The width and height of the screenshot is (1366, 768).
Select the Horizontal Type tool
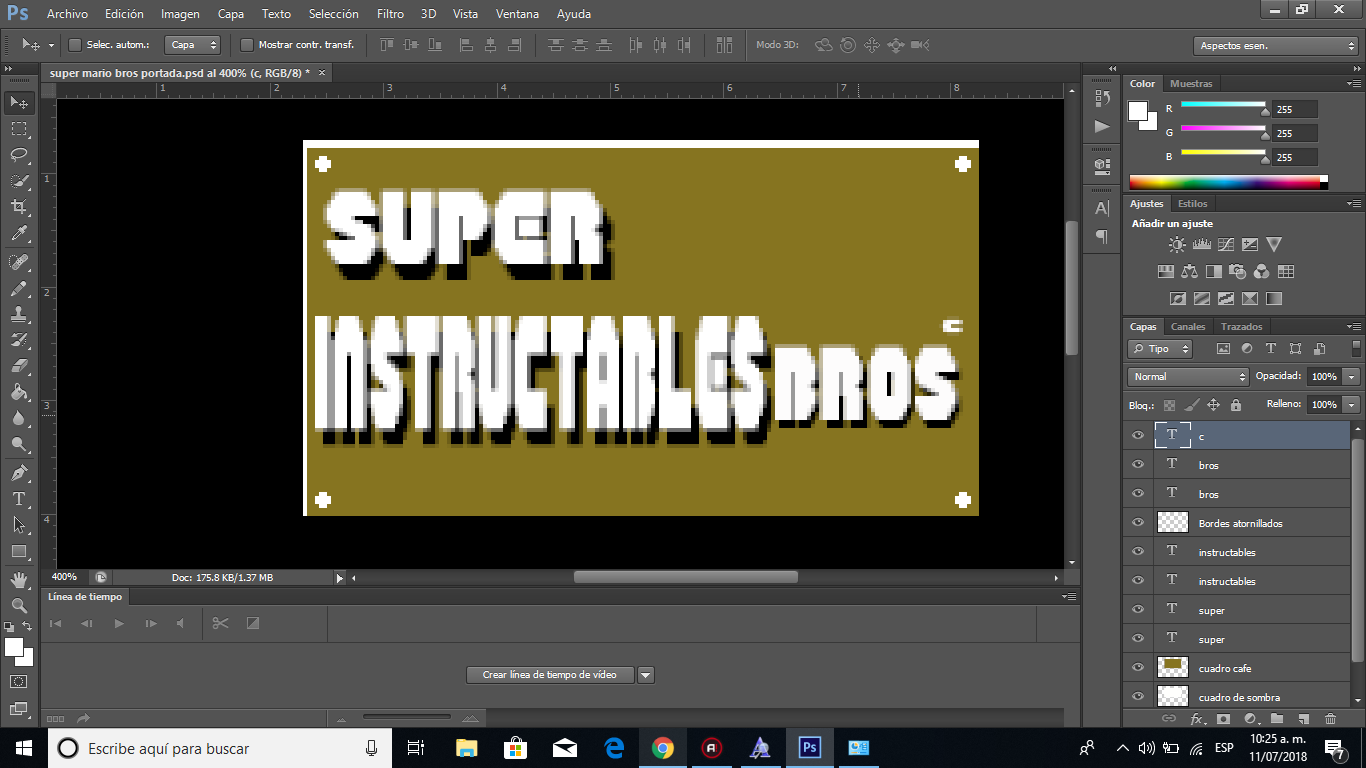point(18,498)
